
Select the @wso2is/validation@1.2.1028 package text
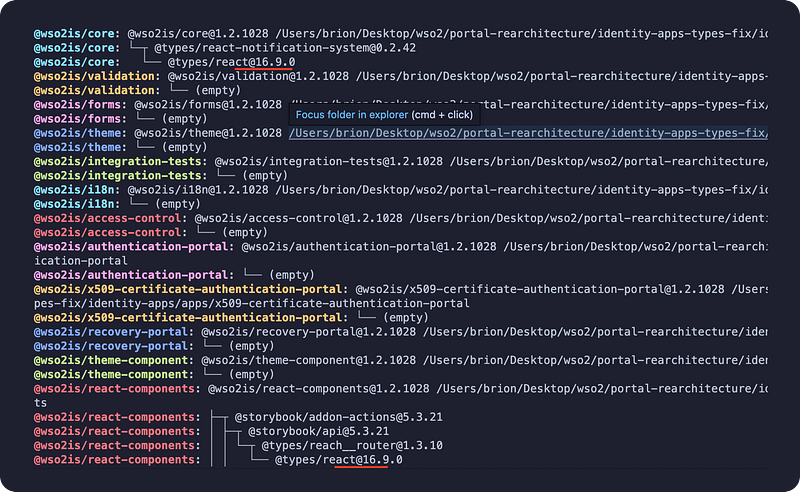coord(258,77)
